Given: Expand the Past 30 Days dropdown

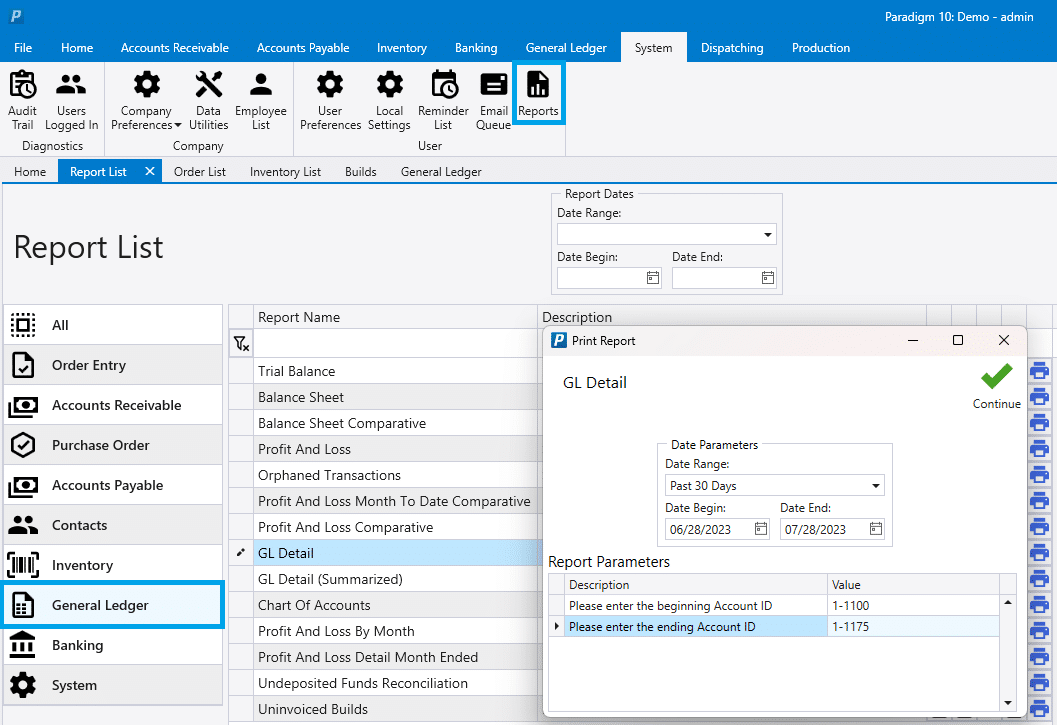Looking at the screenshot, I should [x=876, y=486].
